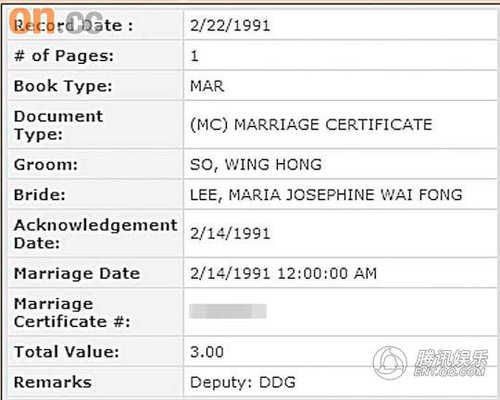Click the Bride field label
This screenshot has height=400, width=500.
39,195
